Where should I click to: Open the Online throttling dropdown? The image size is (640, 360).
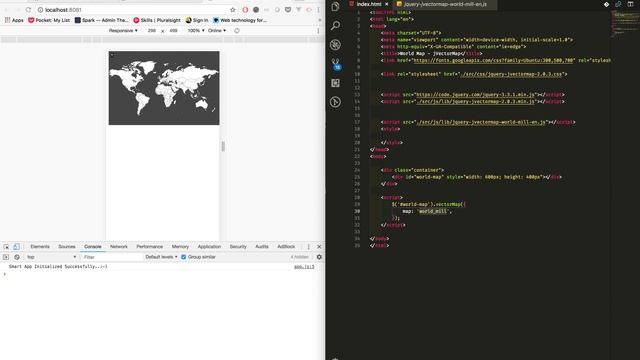pyautogui.click(x=217, y=31)
